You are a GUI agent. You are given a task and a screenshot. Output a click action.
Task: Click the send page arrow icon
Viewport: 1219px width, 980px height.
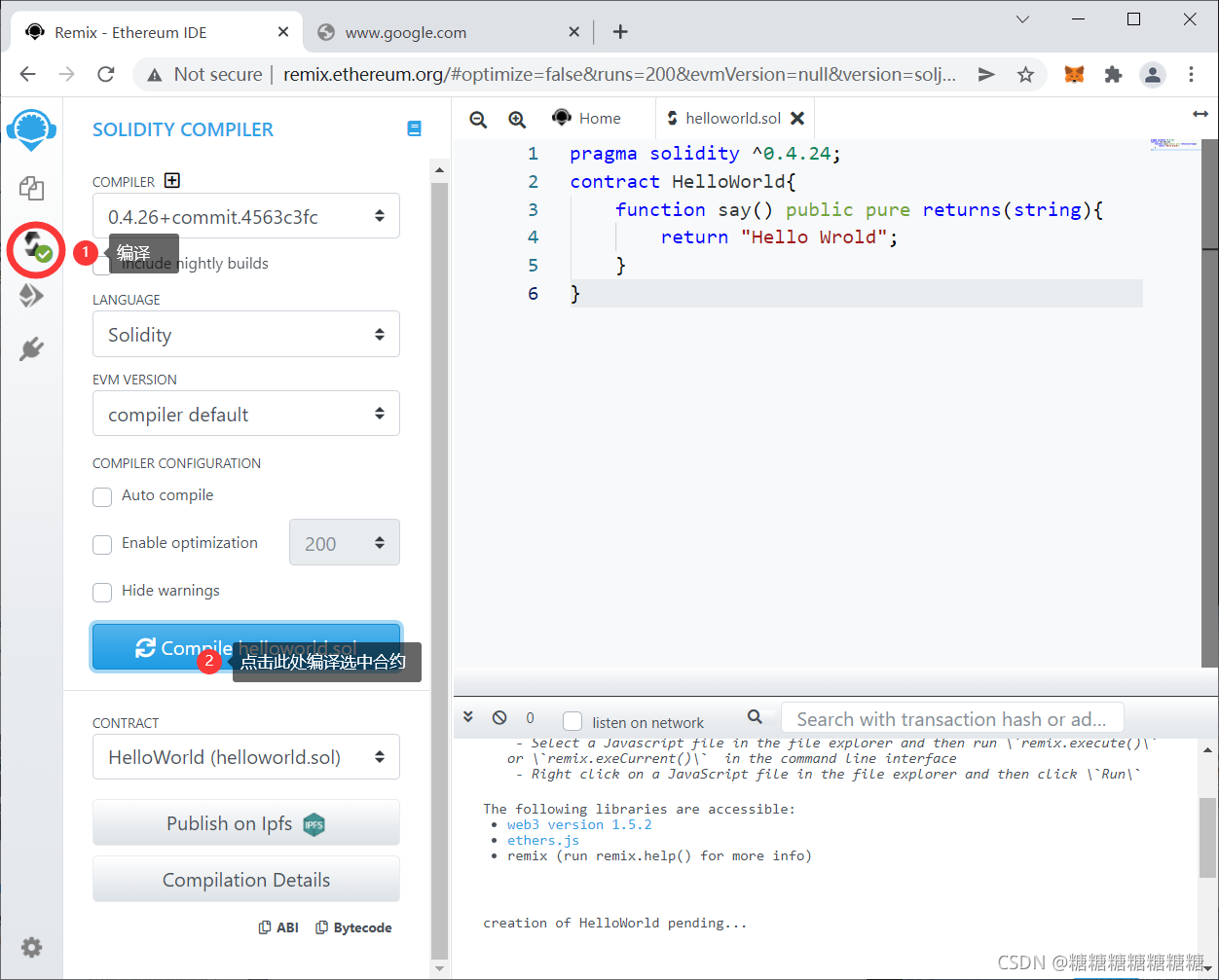pyautogui.click(x=986, y=74)
